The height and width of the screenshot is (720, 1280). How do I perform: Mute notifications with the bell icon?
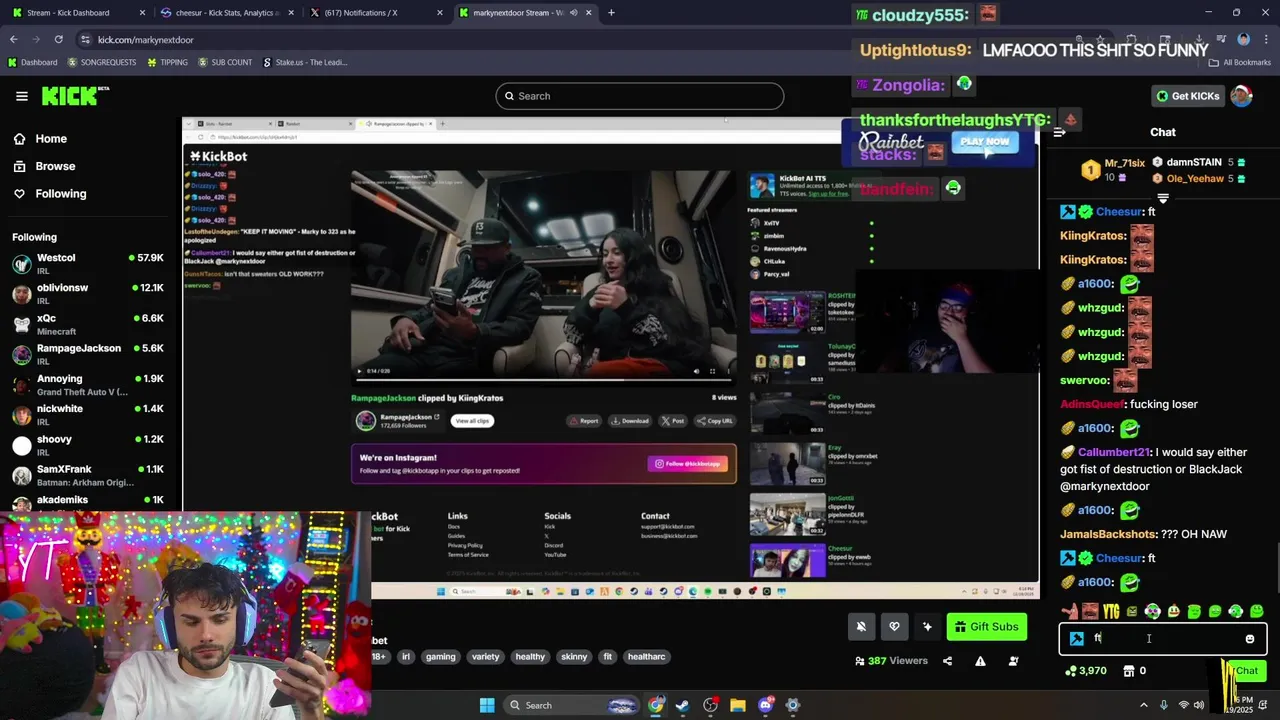tap(861, 627)
